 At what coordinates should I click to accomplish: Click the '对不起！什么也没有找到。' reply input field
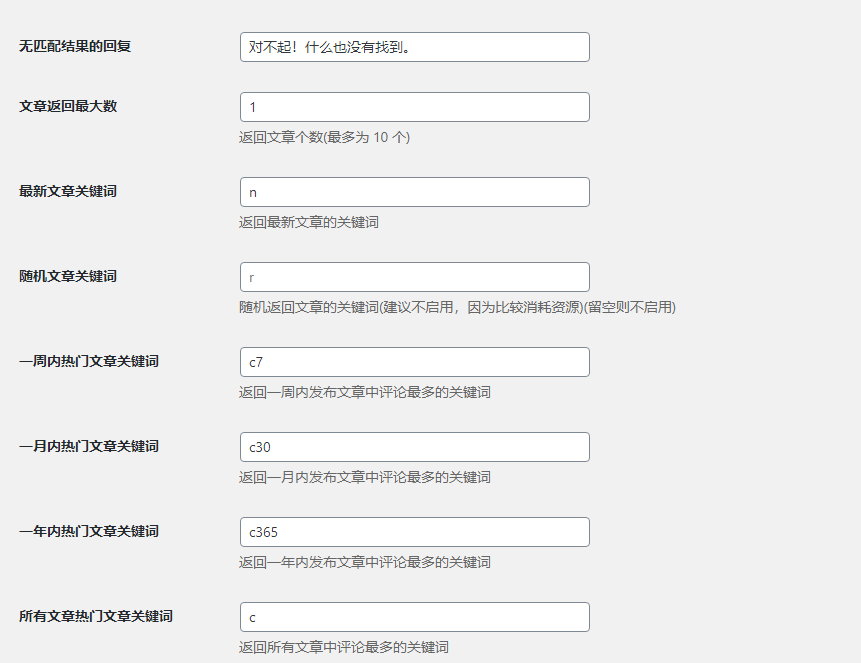coord(414,47)
